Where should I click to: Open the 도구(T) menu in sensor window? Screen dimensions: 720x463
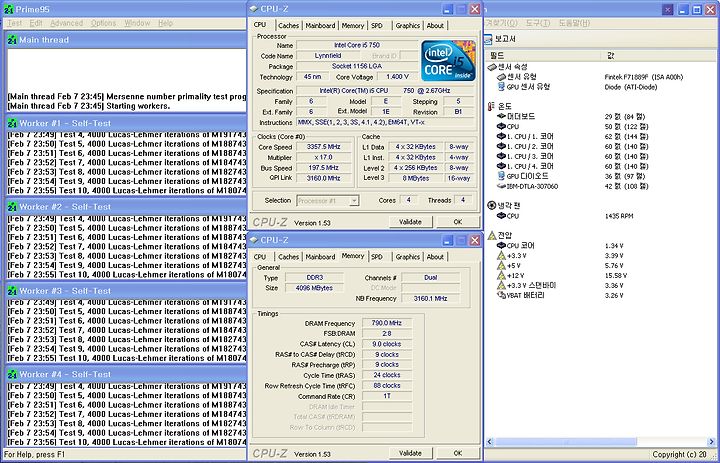coord(538,23)
